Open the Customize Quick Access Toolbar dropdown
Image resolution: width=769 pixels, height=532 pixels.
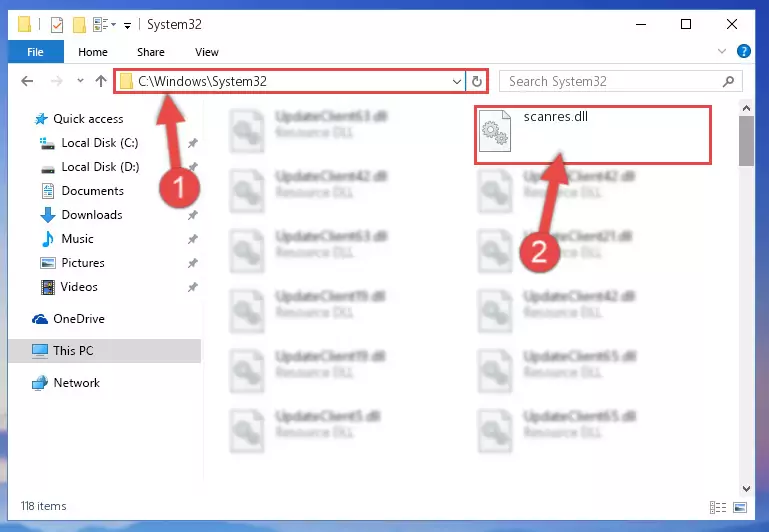coord(127,25)
